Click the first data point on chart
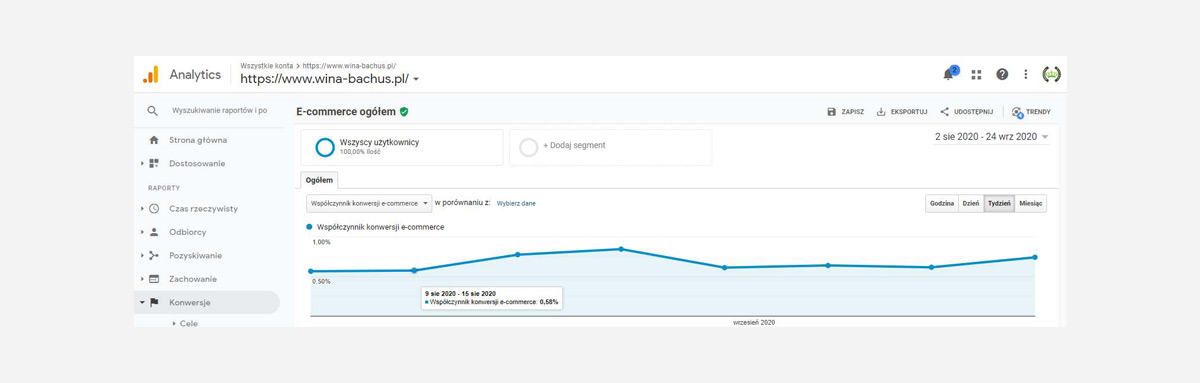Viewport: 1200px width, 383px height. (310, 271)
